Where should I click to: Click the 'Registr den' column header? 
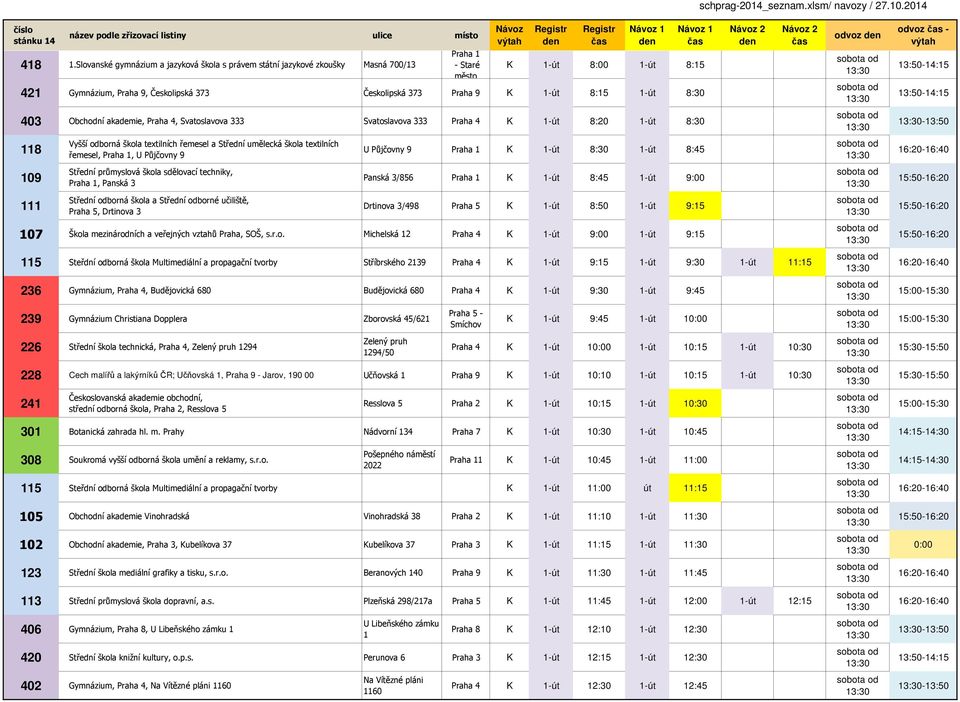551,35
